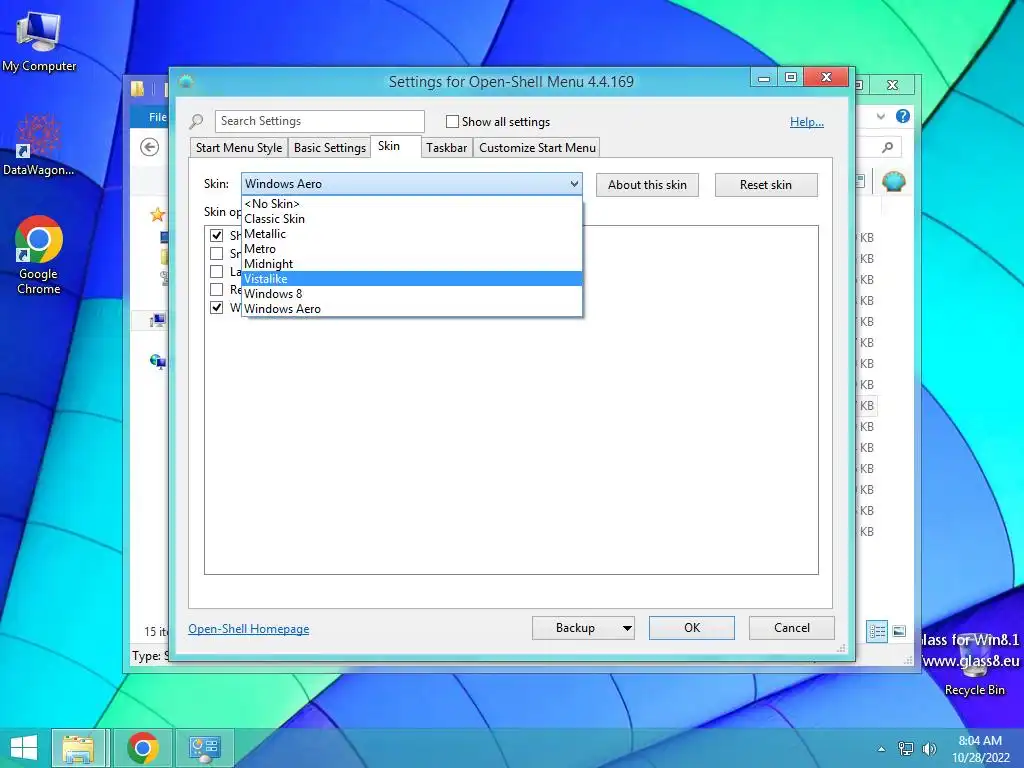The width and height of the screenshot is (1024, 768).
Task: Select the Metallic skin option
Action: pos(411,234)
